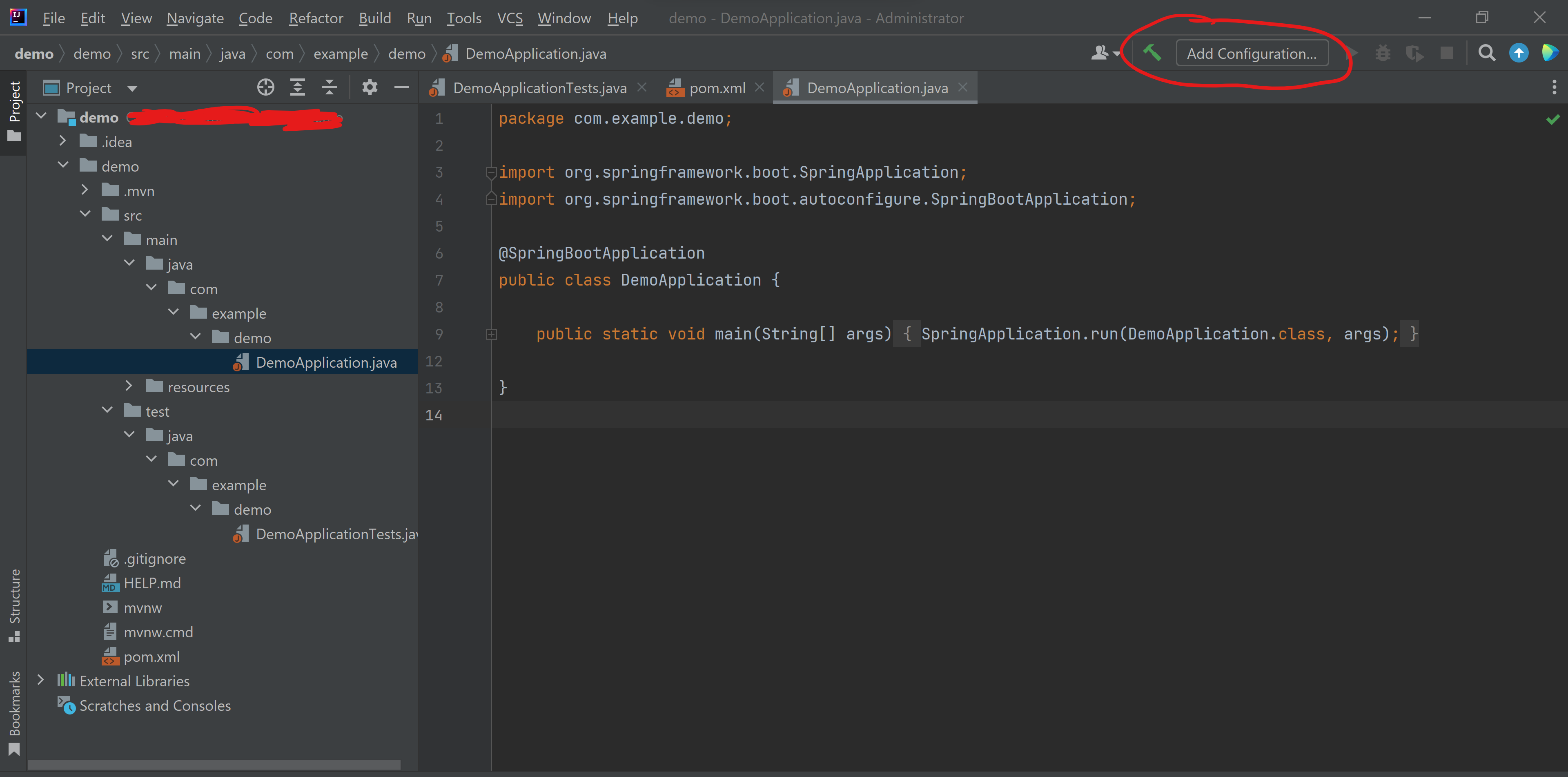Toggle the Structure tool window stripe button
The width and height of the screenshot is (1568, 777).
pos(14,606)
